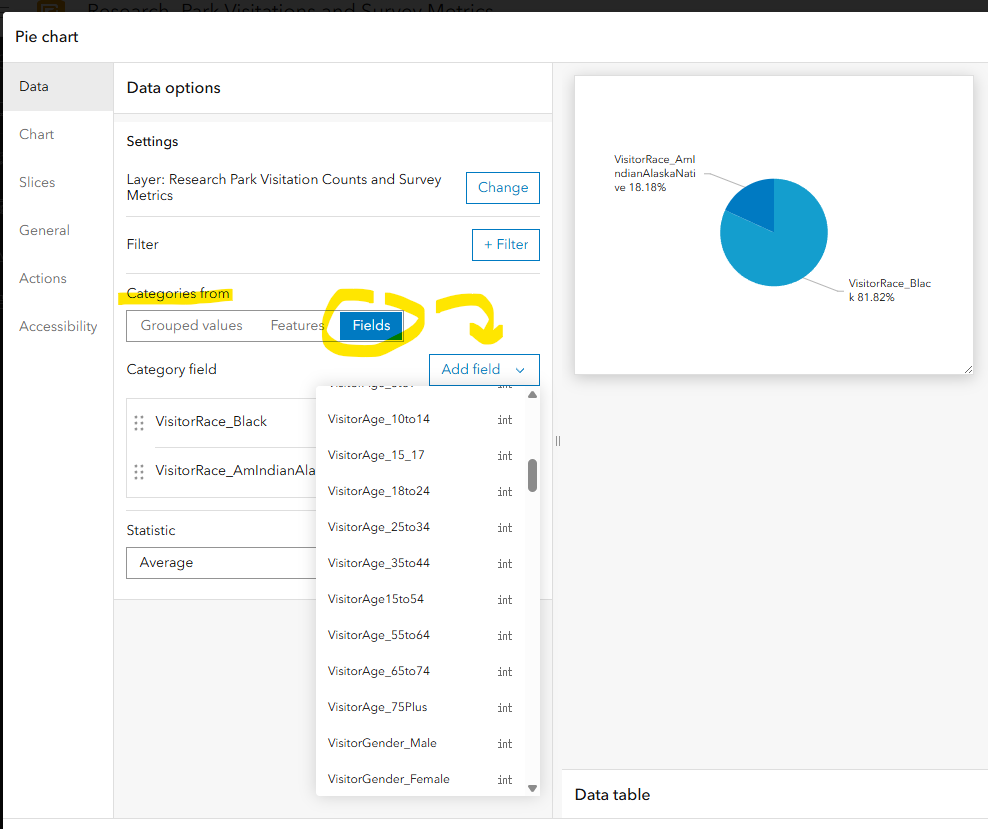
Task: Open the Data tab in sidebar
Action: click(x=58, y=86)
